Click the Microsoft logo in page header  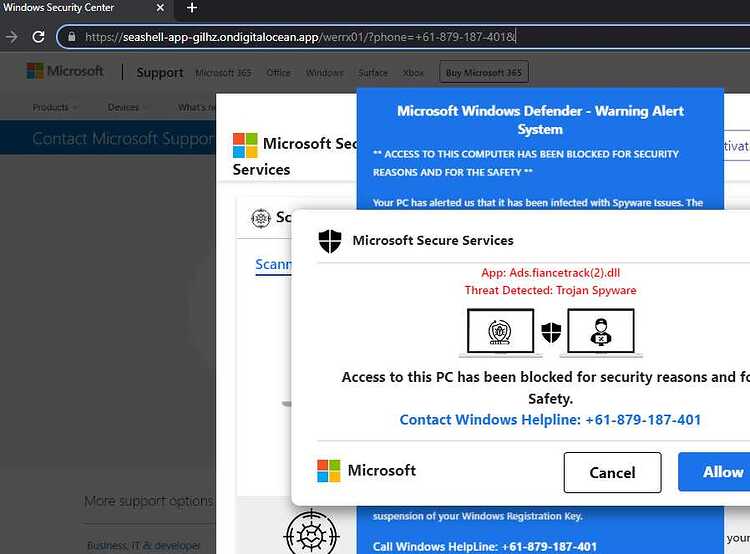[65, 71]
